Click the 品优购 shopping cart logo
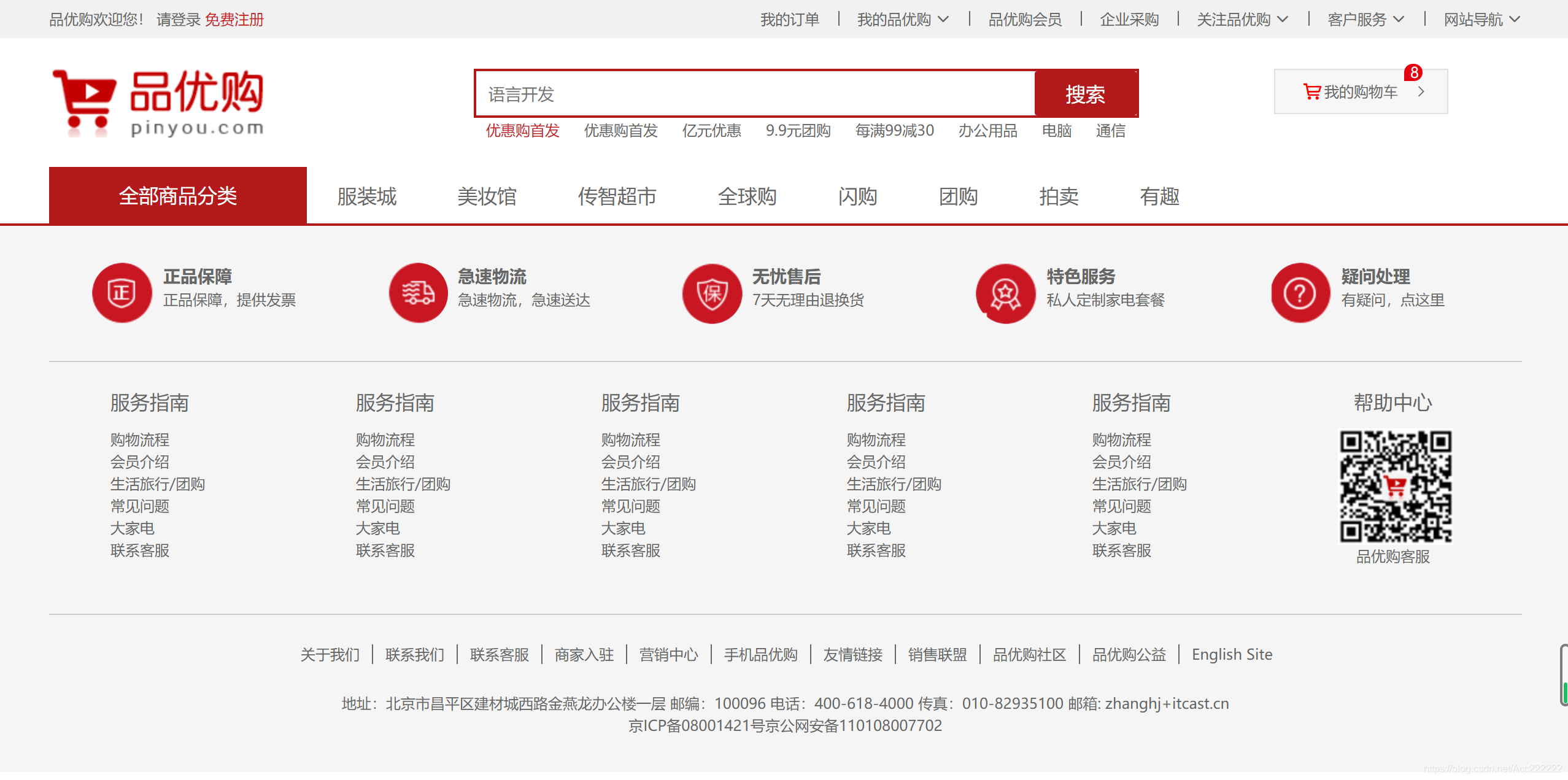1568x780 pixels. 158,102
